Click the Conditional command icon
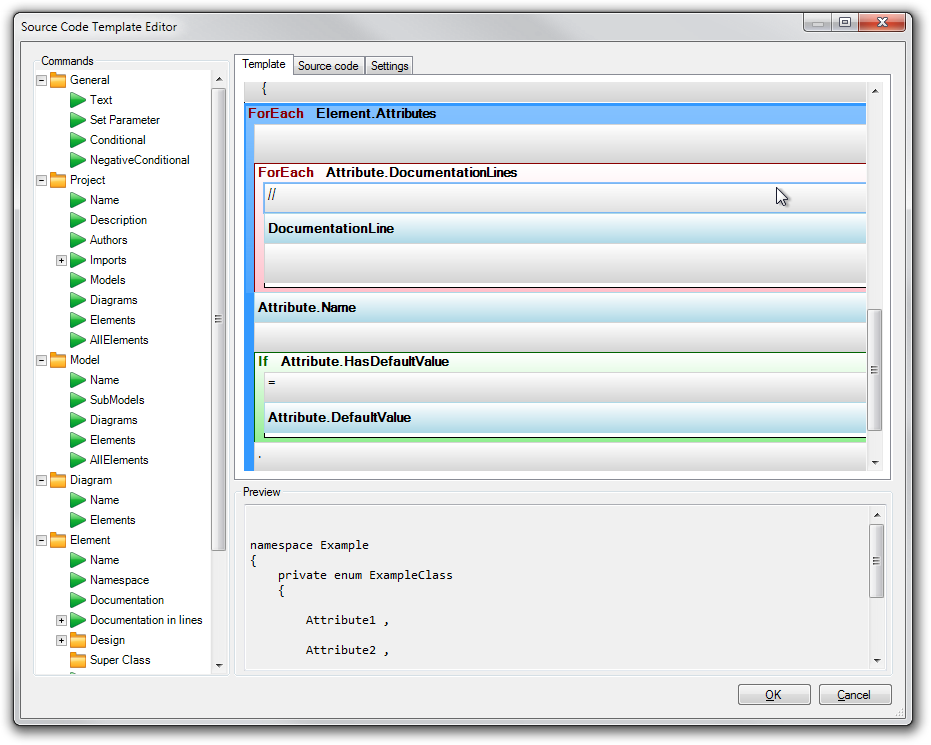Image resolution: width=931 pixels, height=745 pixels. [78, 140]
